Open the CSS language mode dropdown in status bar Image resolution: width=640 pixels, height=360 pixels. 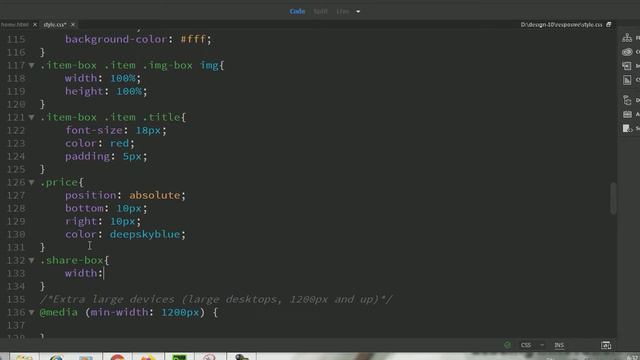tap(532, 345)
